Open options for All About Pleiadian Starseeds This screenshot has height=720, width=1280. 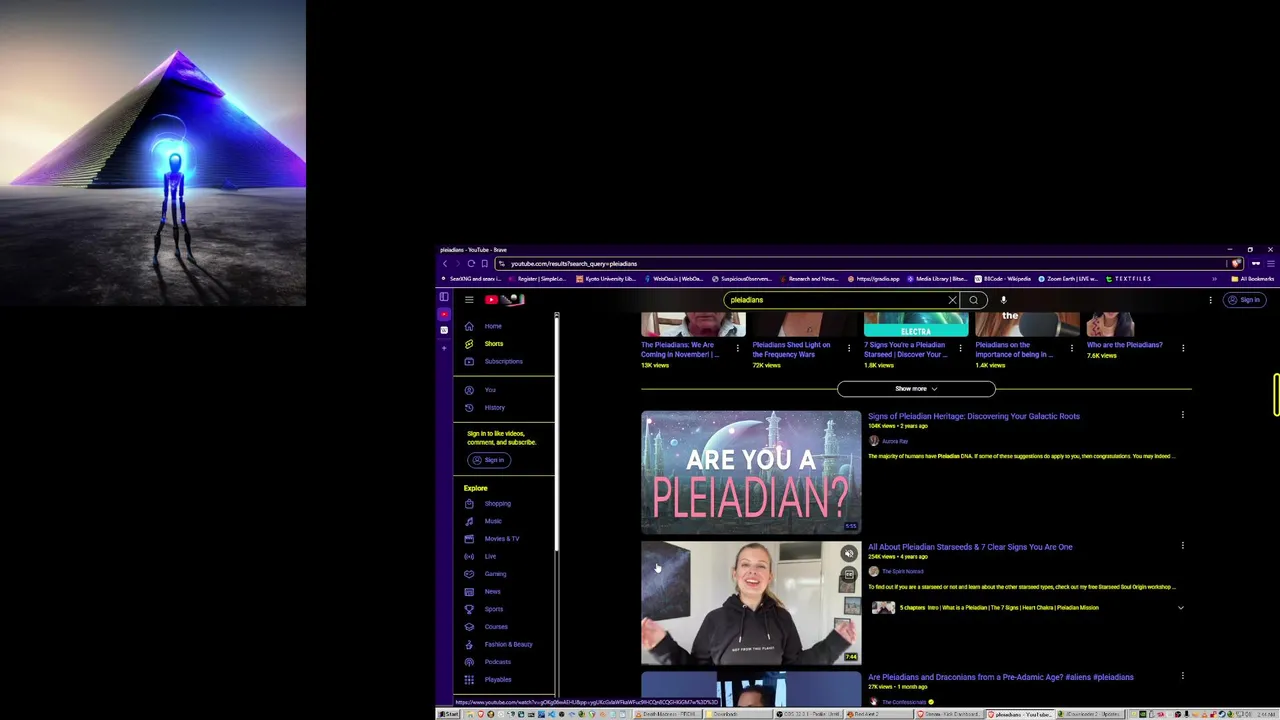[x=1182, y=546]
